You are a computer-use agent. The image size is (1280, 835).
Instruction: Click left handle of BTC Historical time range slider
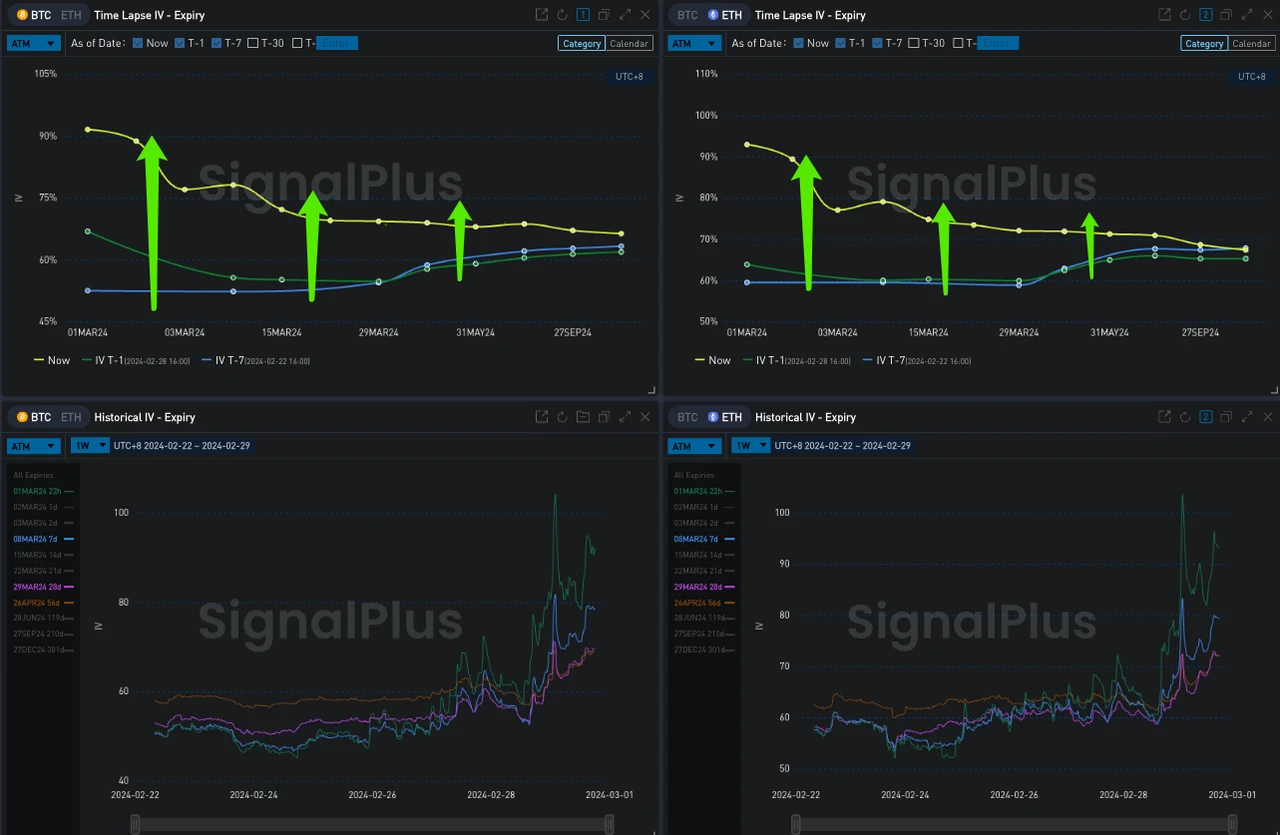click(135, 824)
